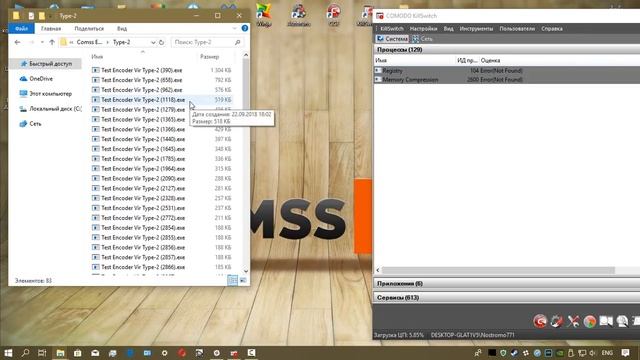Sort files by Размер column header
640x360 pixels.
click(209, 57)
